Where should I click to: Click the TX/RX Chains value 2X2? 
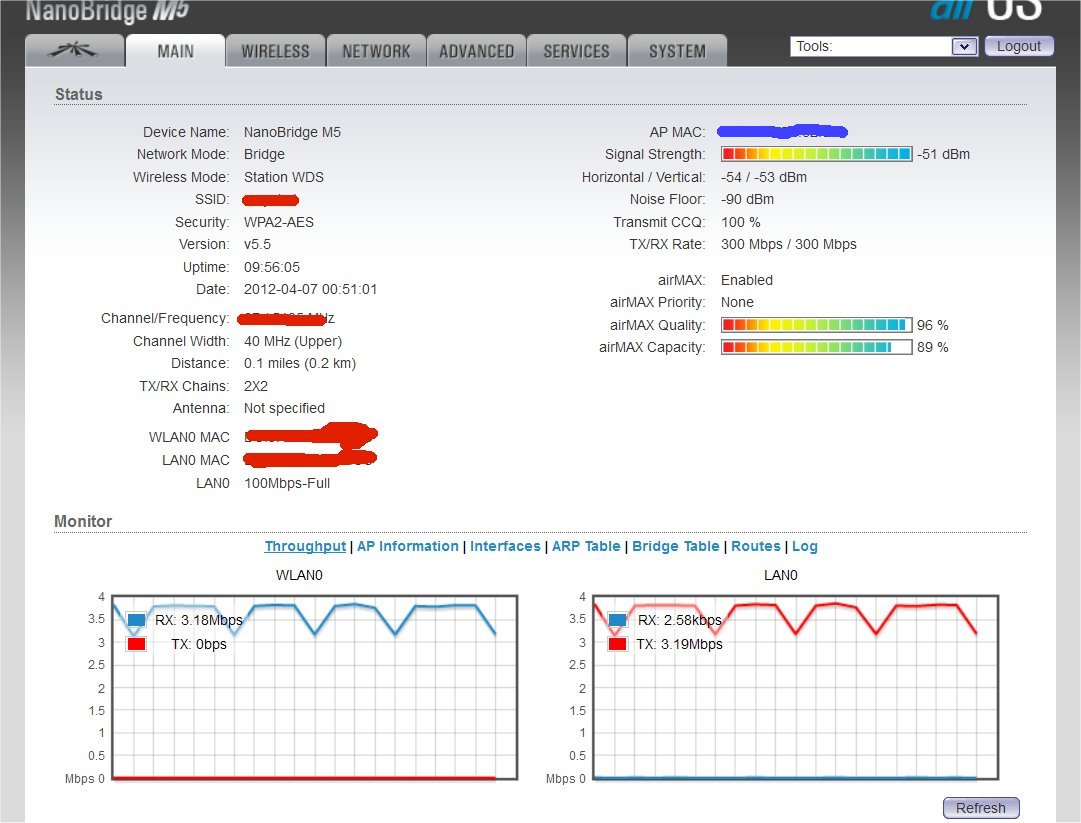(x=256, y=386)
